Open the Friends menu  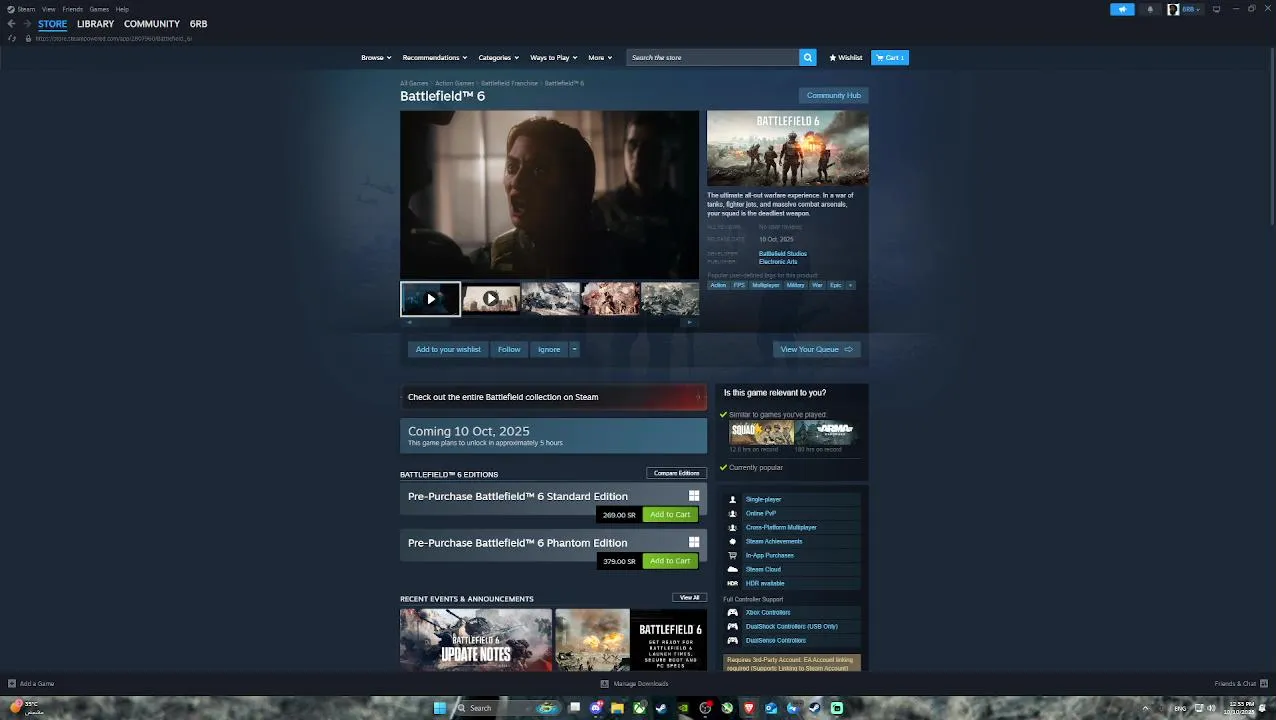[72, 9]
